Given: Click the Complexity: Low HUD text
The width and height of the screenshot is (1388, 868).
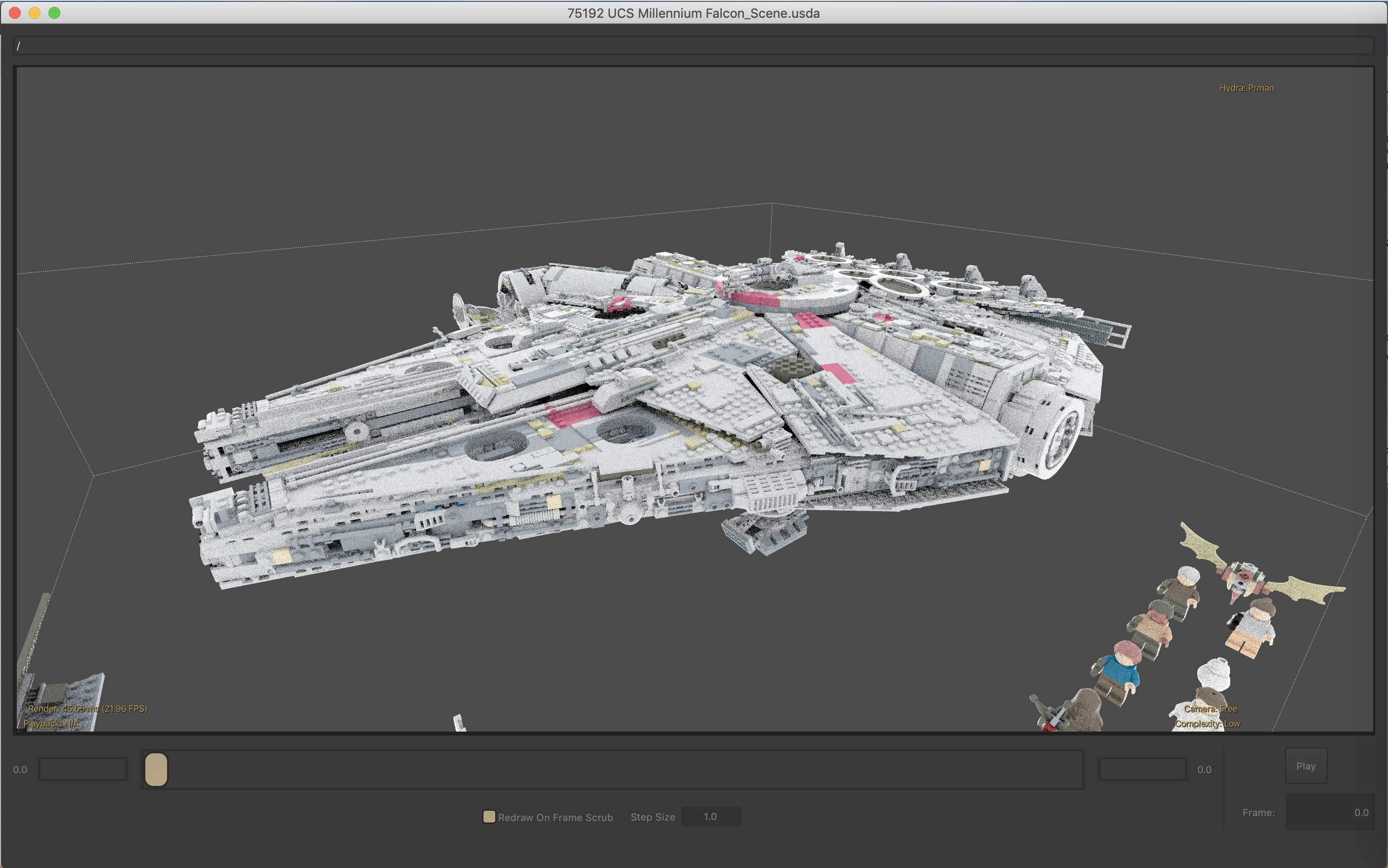Looking at the screenshot, I should pyautogui.click(x=1207, y=723).
